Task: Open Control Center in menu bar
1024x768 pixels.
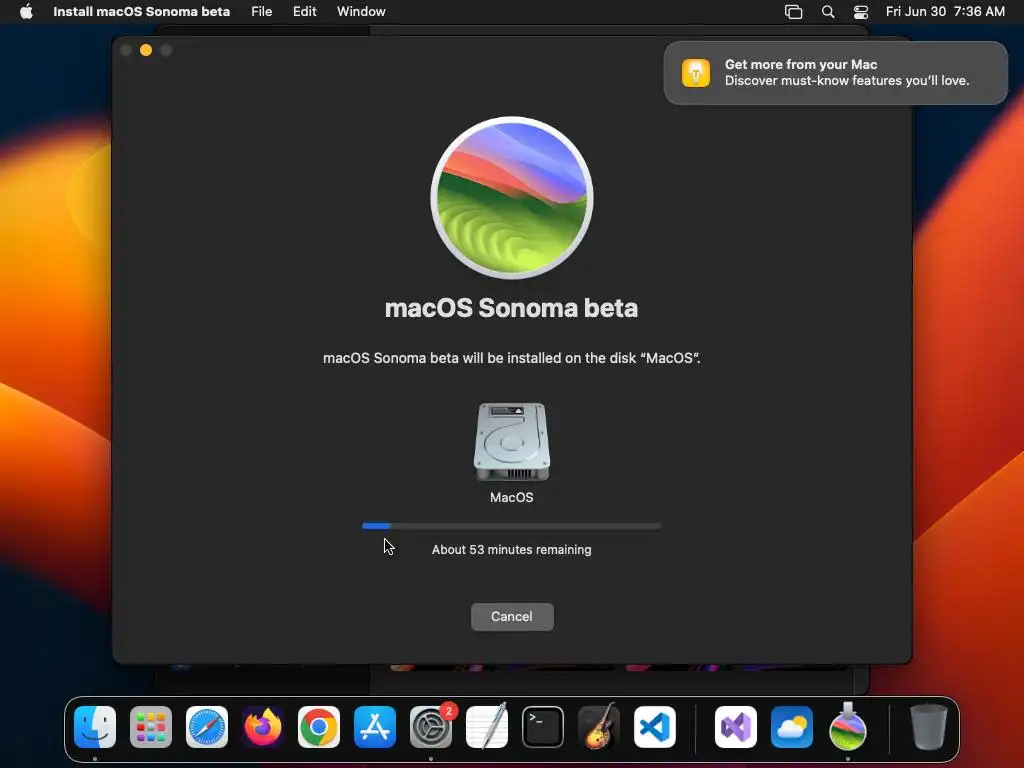Action: 861,12
